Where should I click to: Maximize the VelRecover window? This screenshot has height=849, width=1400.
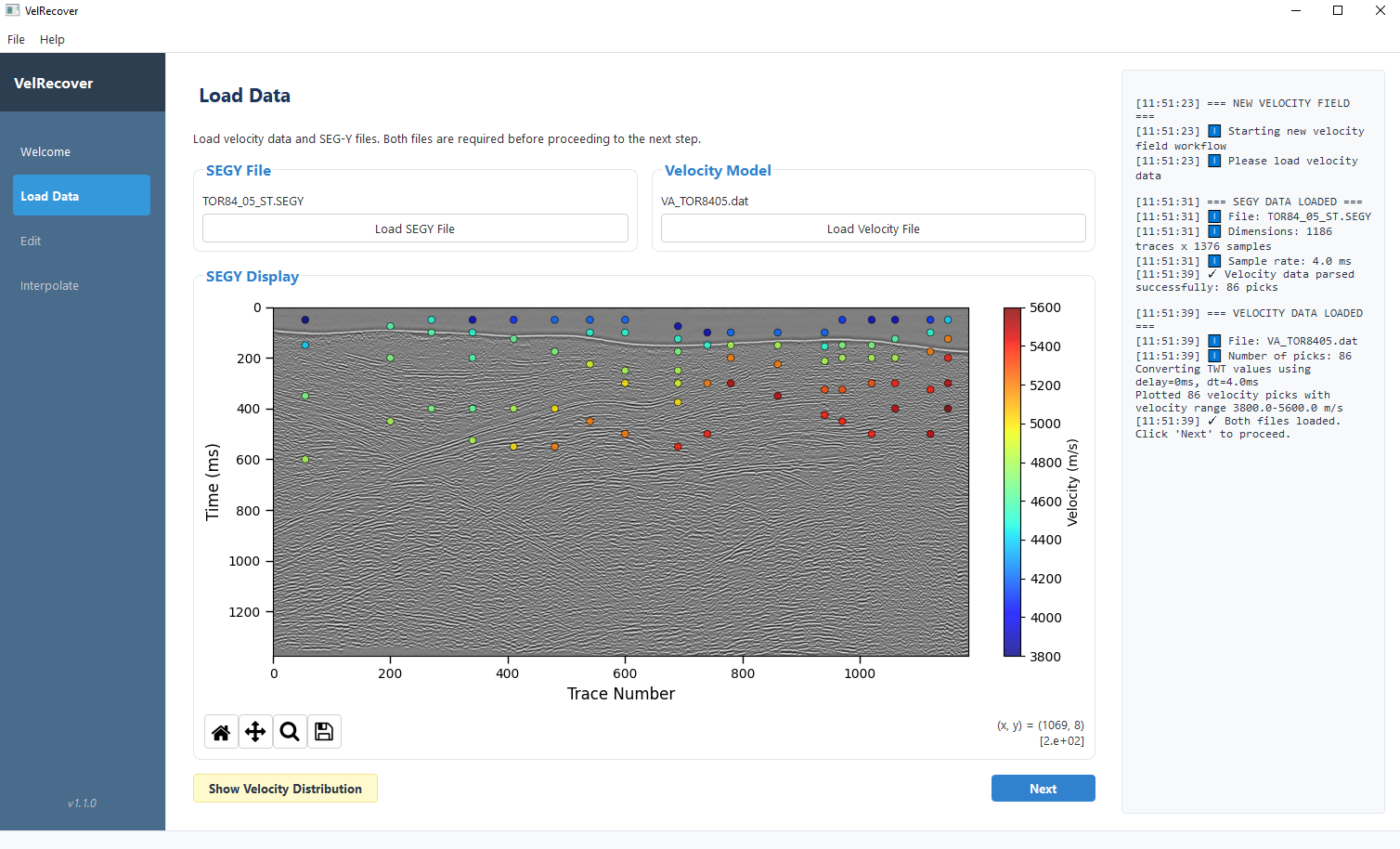[1338, 10]
